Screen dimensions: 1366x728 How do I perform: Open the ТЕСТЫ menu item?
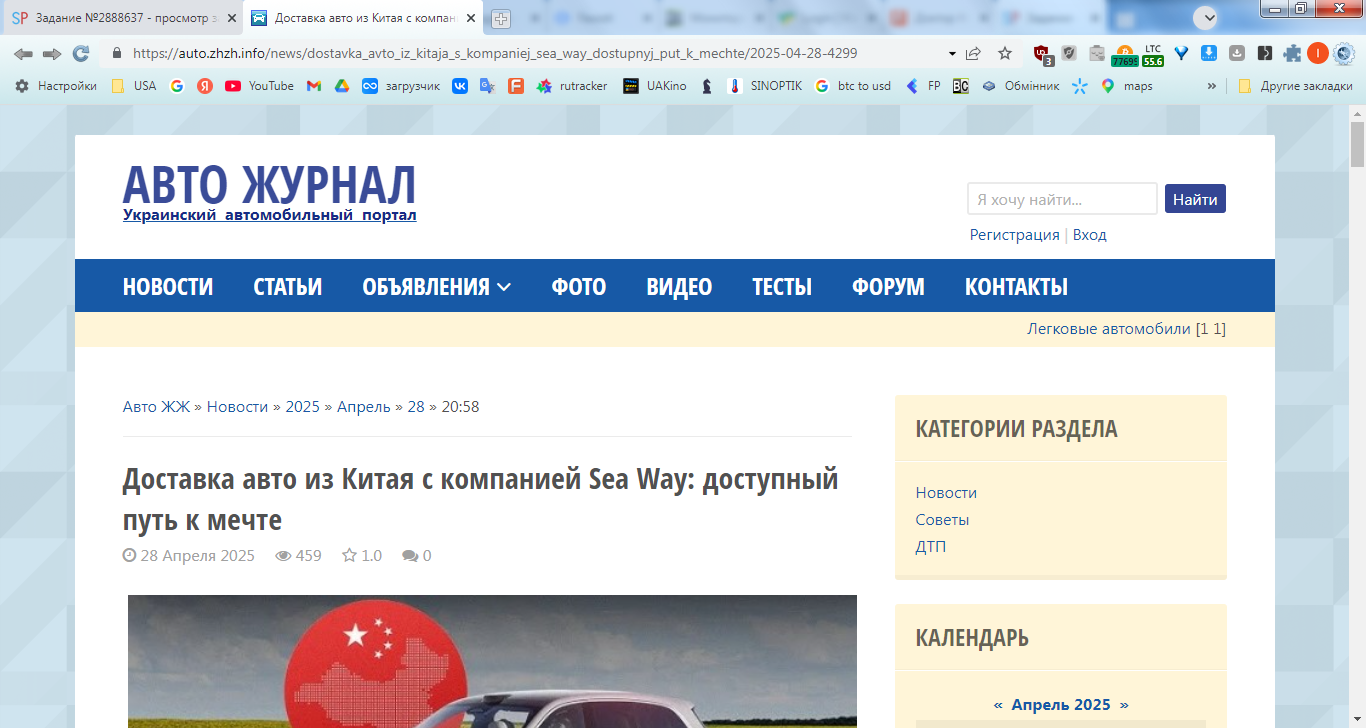[782, 287]
